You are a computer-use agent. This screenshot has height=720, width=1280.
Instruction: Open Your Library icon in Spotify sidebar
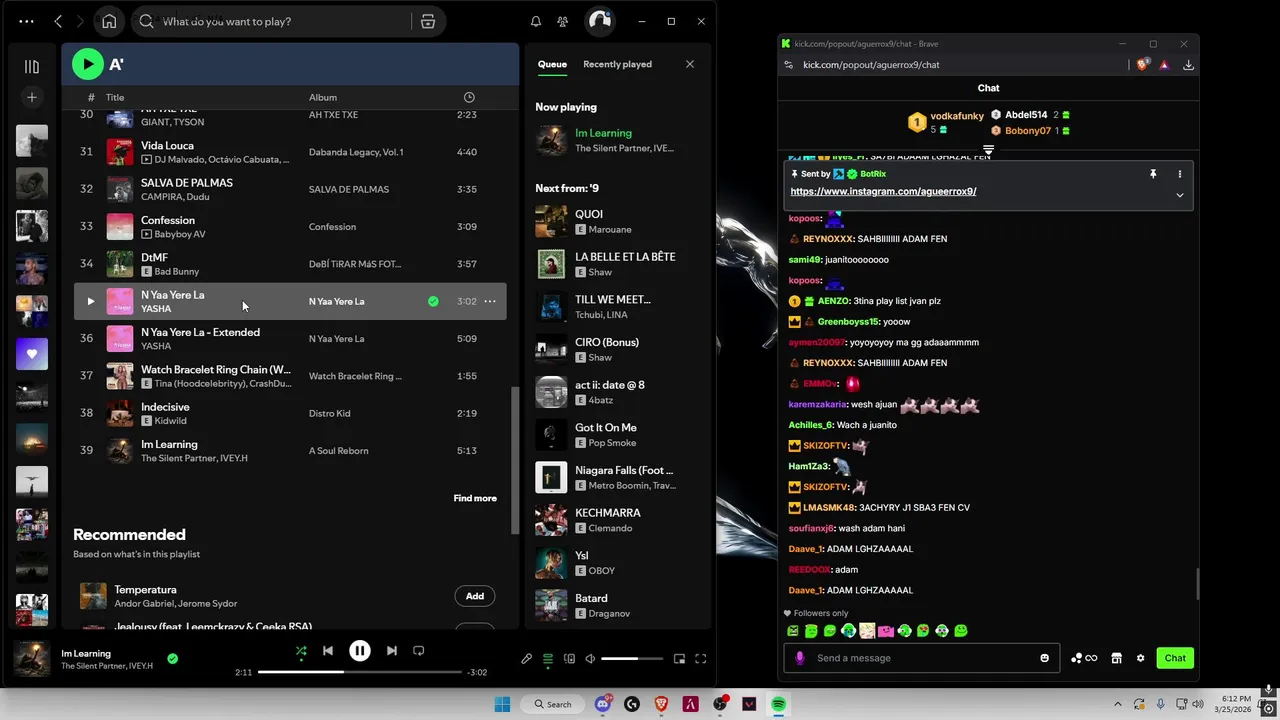(32, 66)
